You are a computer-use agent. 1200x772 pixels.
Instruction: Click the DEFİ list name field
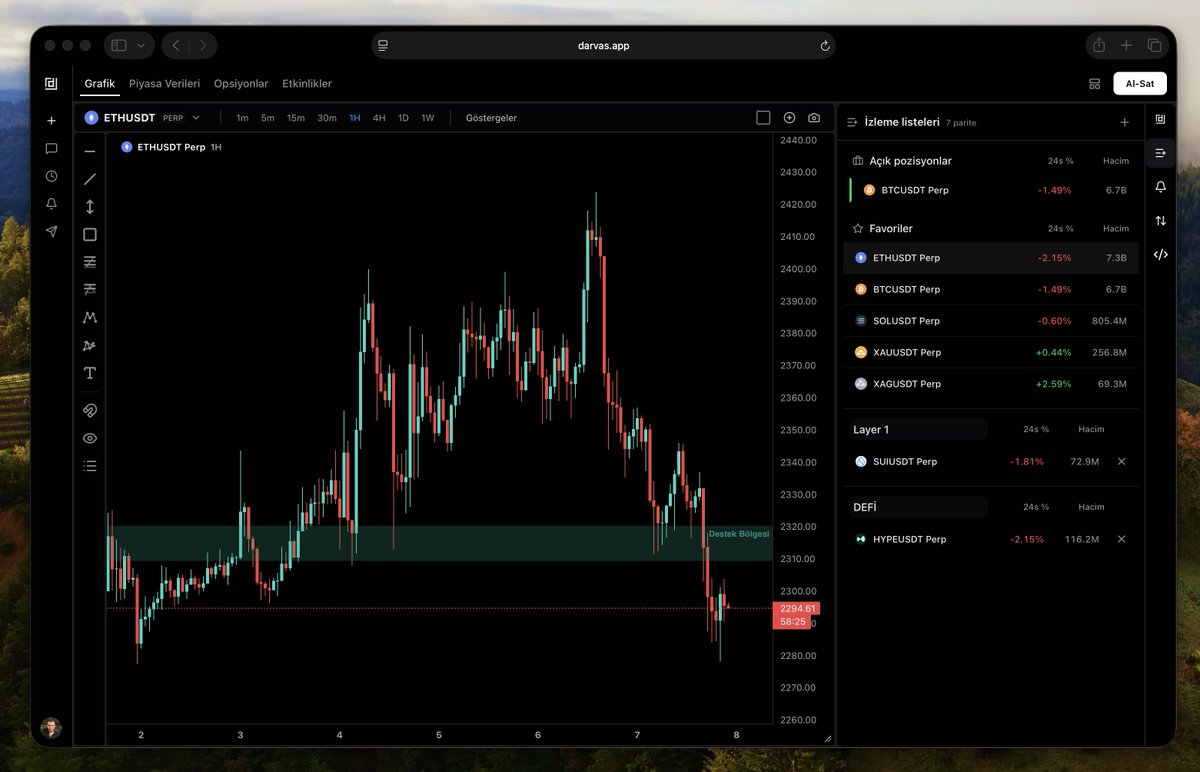coord(917,507)
